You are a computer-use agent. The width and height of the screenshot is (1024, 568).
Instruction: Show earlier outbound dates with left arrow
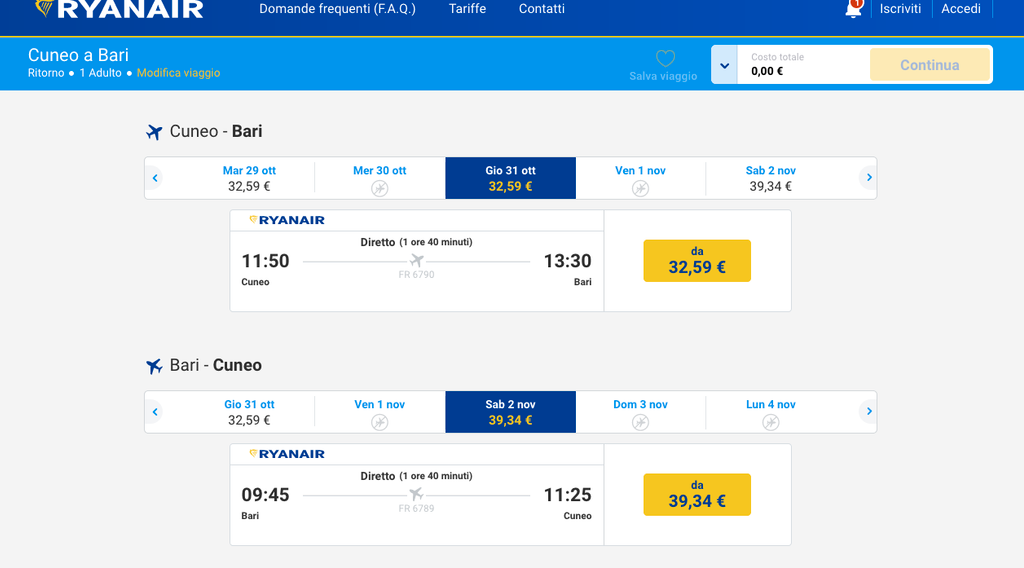155,178
